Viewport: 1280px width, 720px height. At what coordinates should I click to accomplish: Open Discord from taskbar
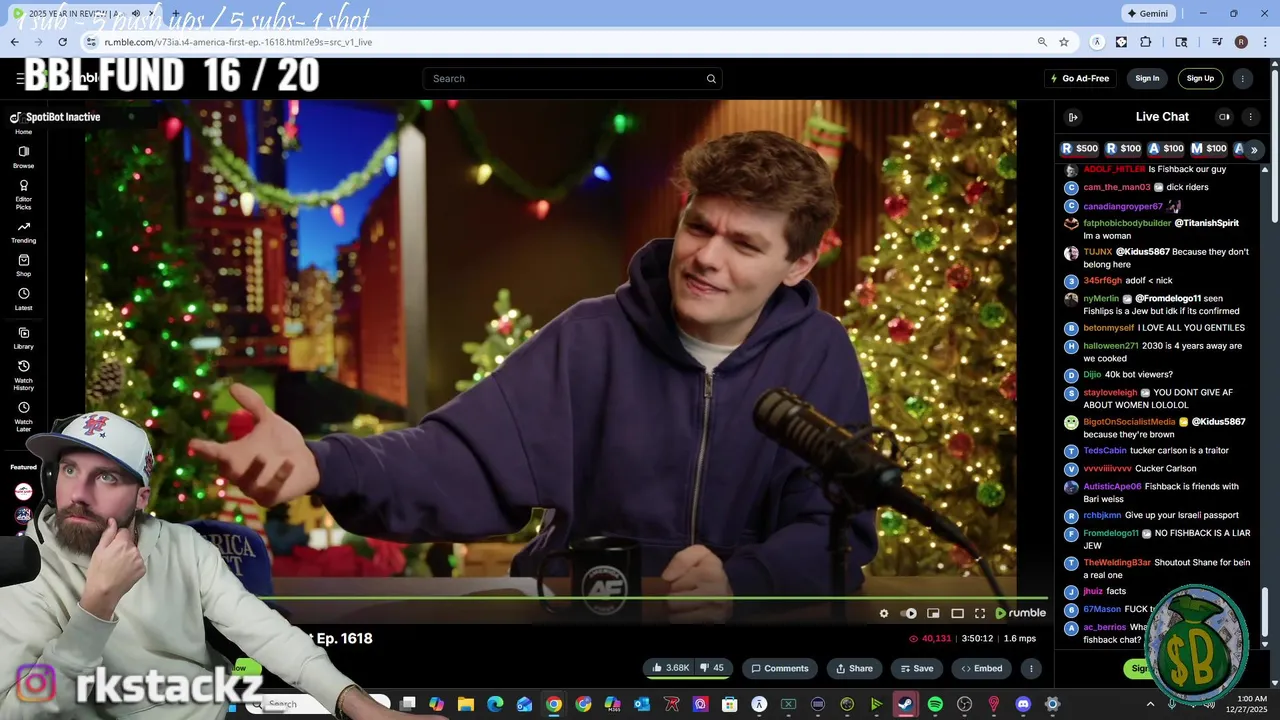pos(1023,704)
